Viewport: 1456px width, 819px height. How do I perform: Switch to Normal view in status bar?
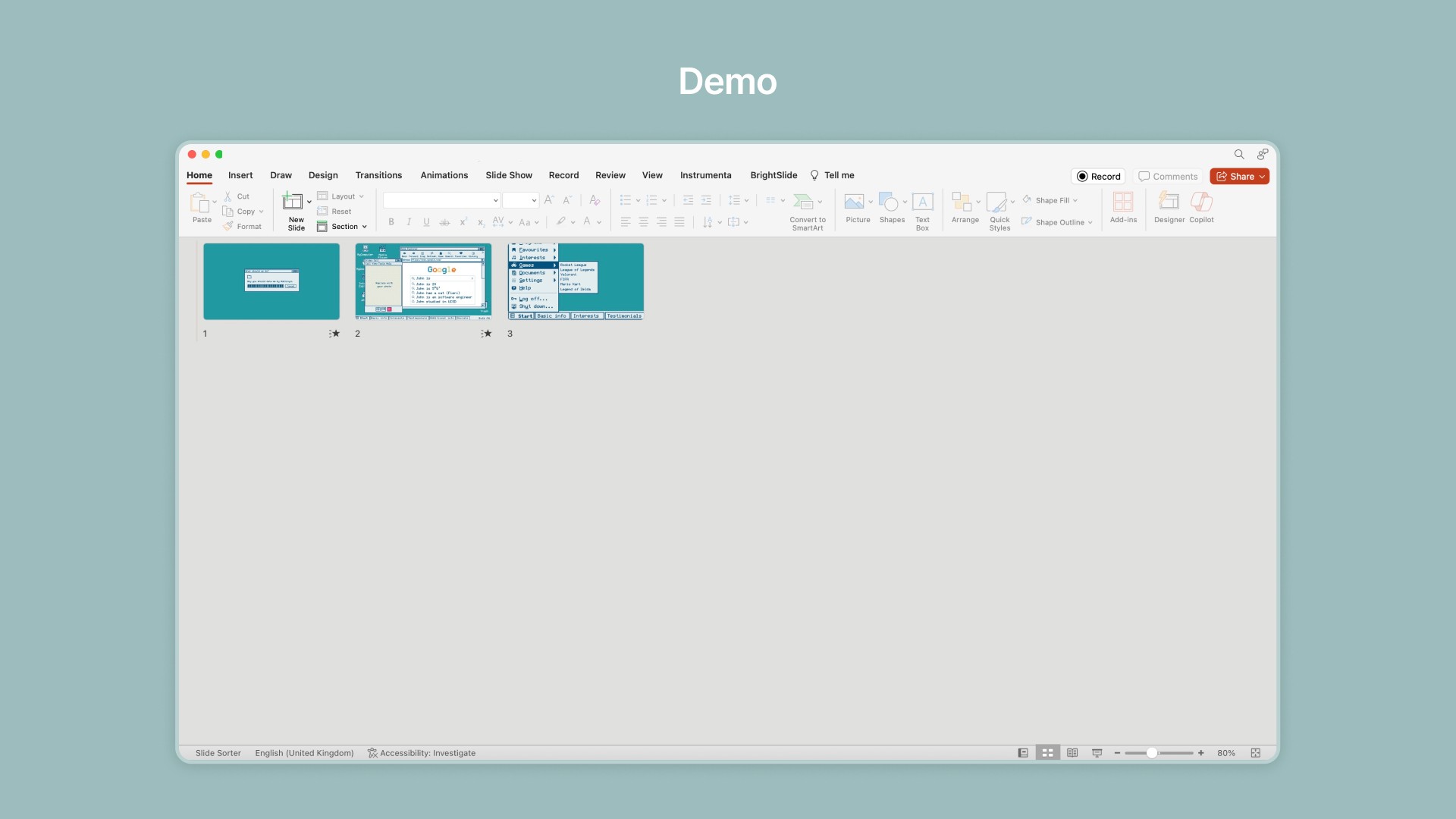coord(1023,753)
